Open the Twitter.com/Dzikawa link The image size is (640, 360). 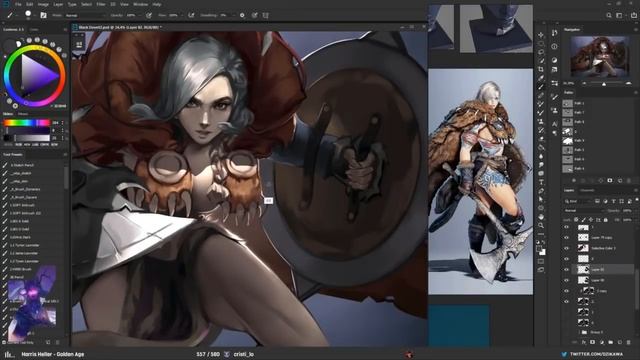coord(596,354)
